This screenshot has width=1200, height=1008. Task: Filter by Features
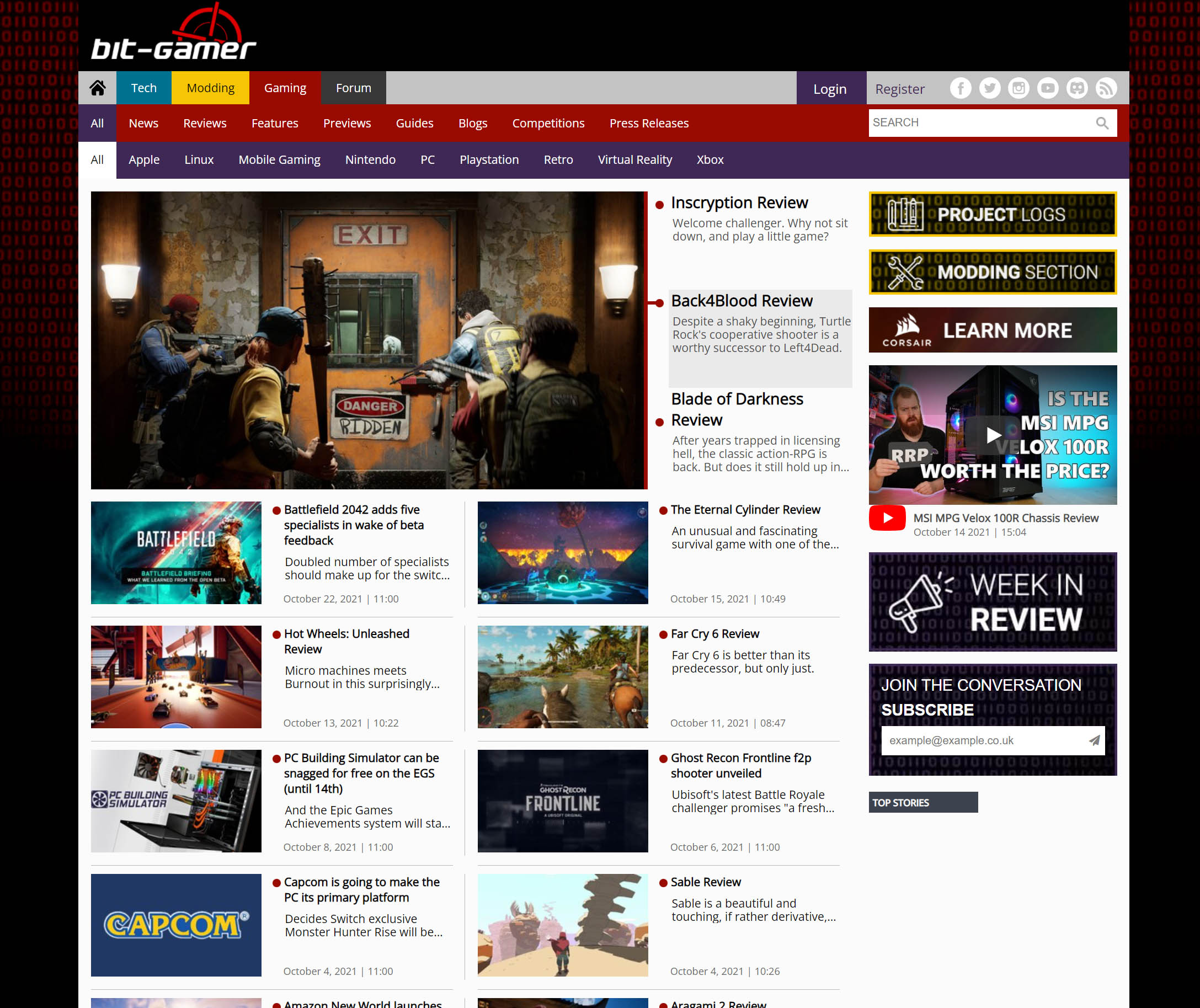275,123
